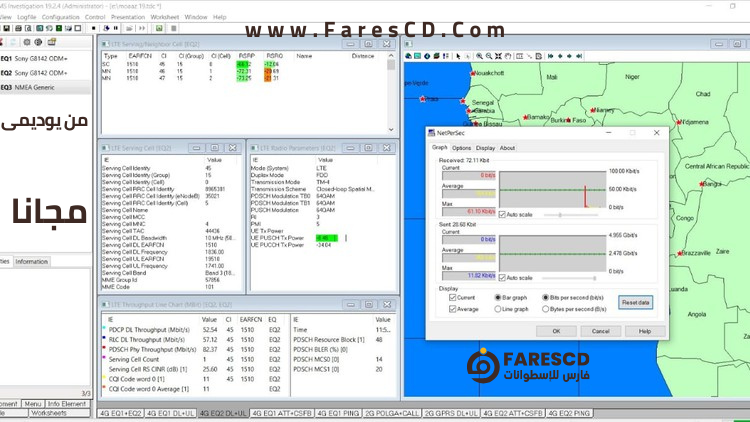Switch to Display tab in NetPerSec

tap(485, 148)
